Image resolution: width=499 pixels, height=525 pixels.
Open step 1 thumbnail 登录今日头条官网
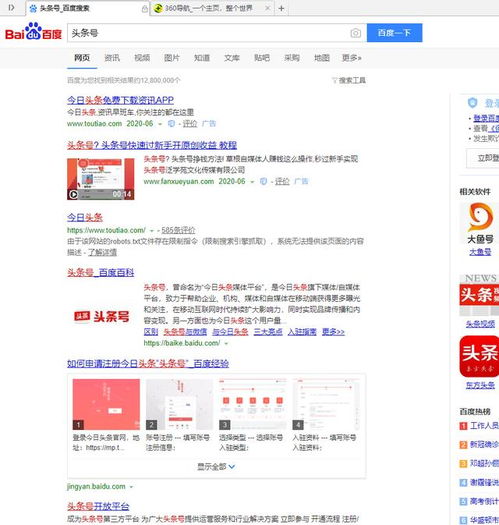pos(106,404)
